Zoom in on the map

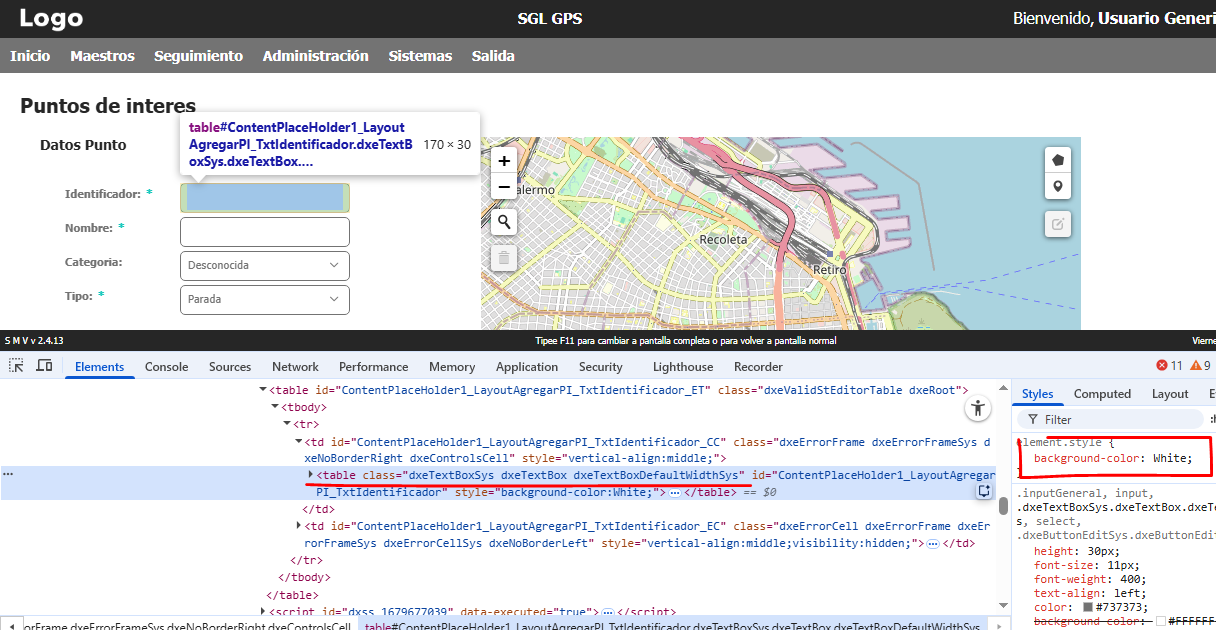point(504,160)
